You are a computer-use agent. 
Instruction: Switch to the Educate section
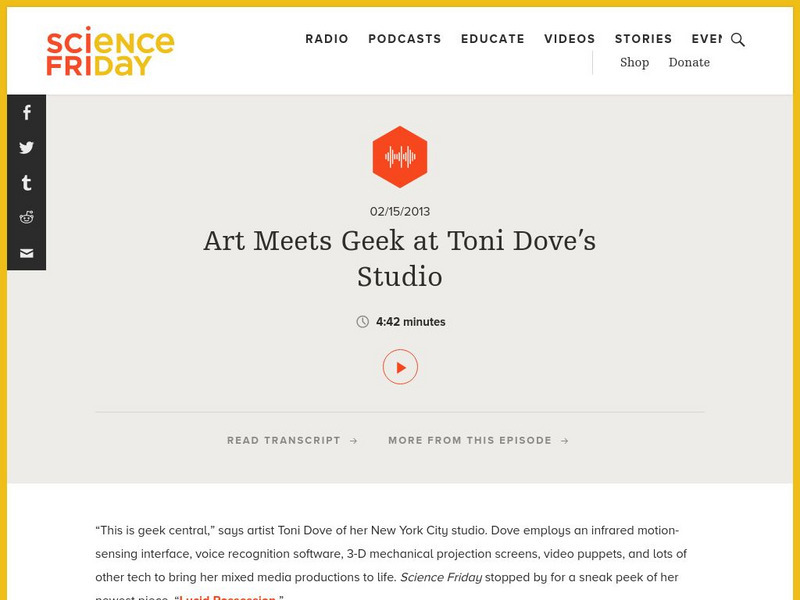(x=492, y=39)
